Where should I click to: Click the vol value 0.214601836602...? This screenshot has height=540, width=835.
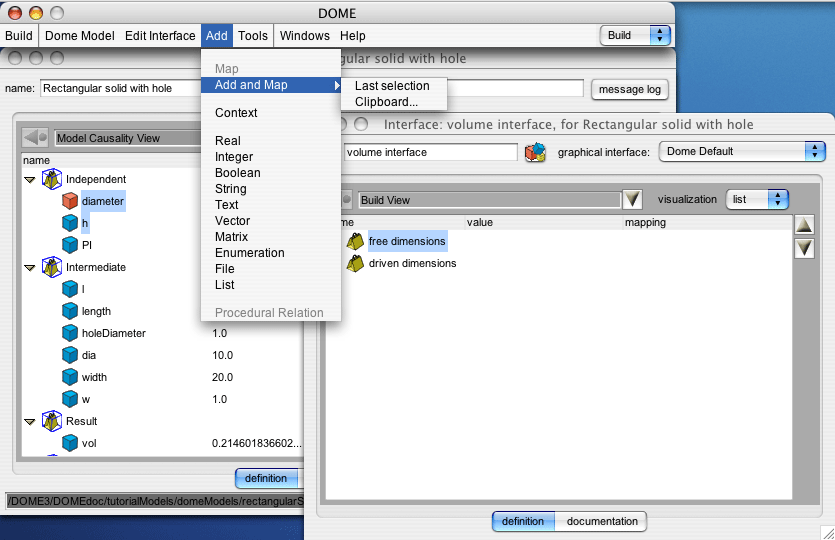pyautogui.click(x=257, y=443)
